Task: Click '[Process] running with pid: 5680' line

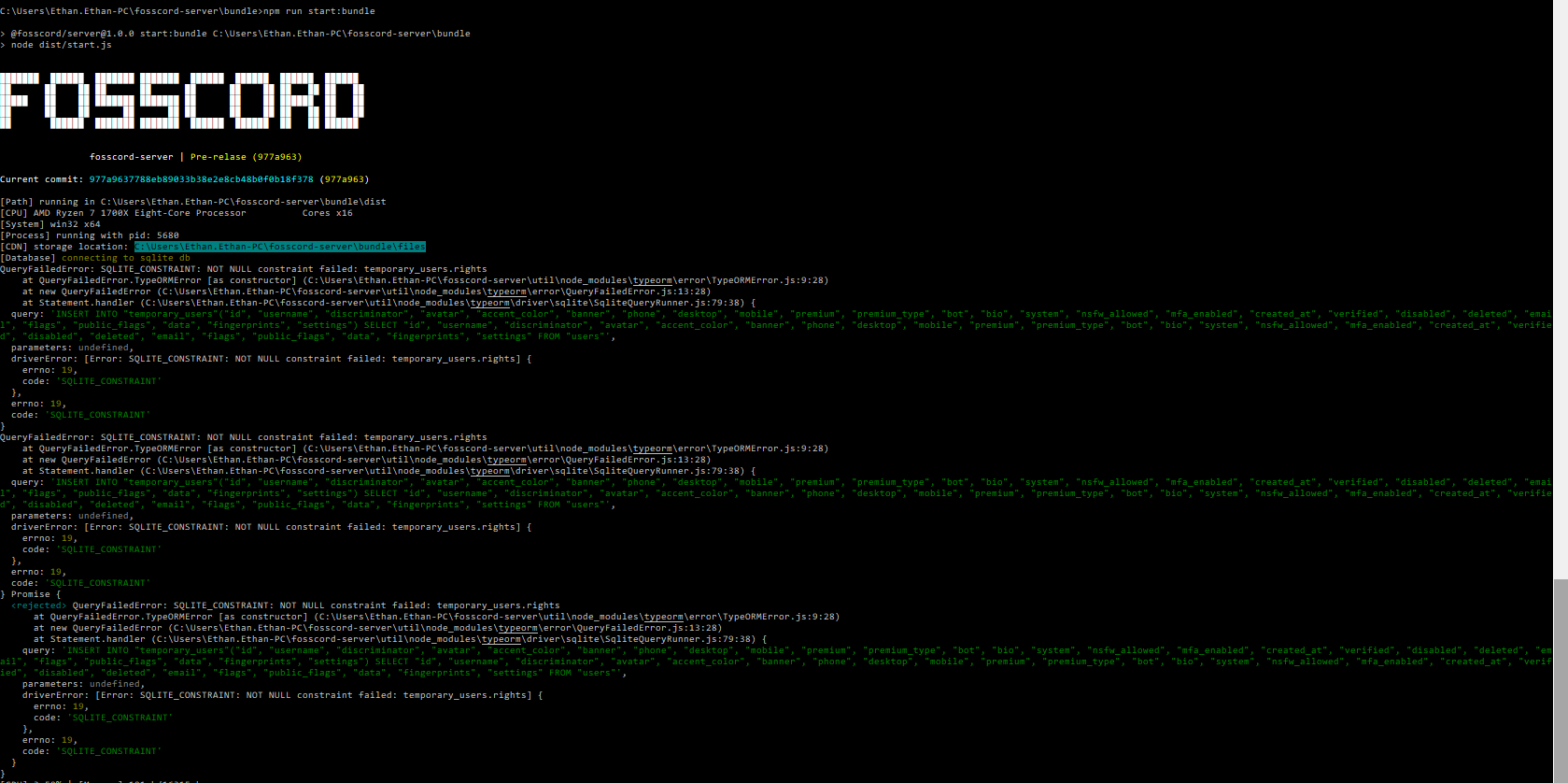Action: click(90, 235)
